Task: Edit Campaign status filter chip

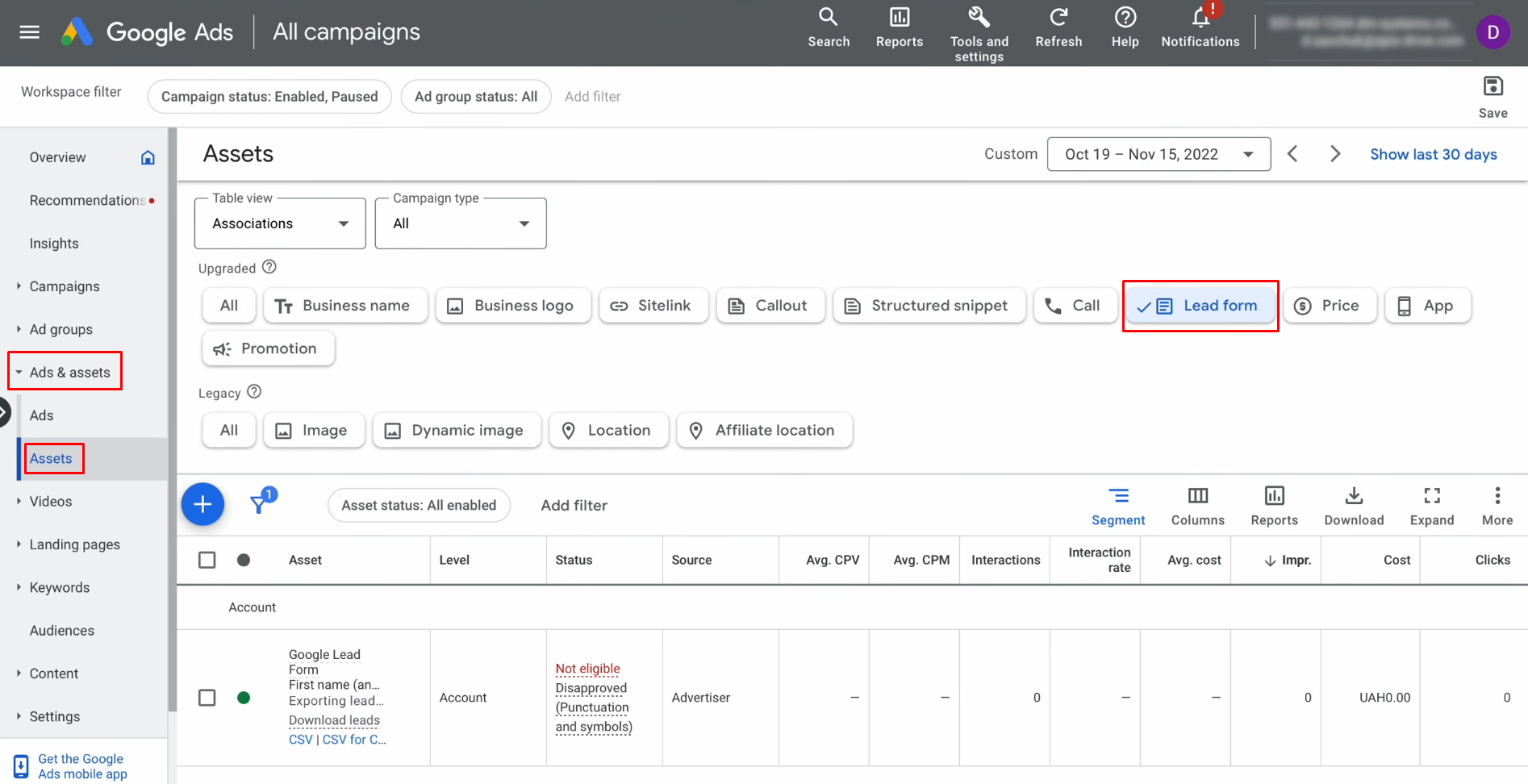Action: pyautogui.click(x=269, y=96)
